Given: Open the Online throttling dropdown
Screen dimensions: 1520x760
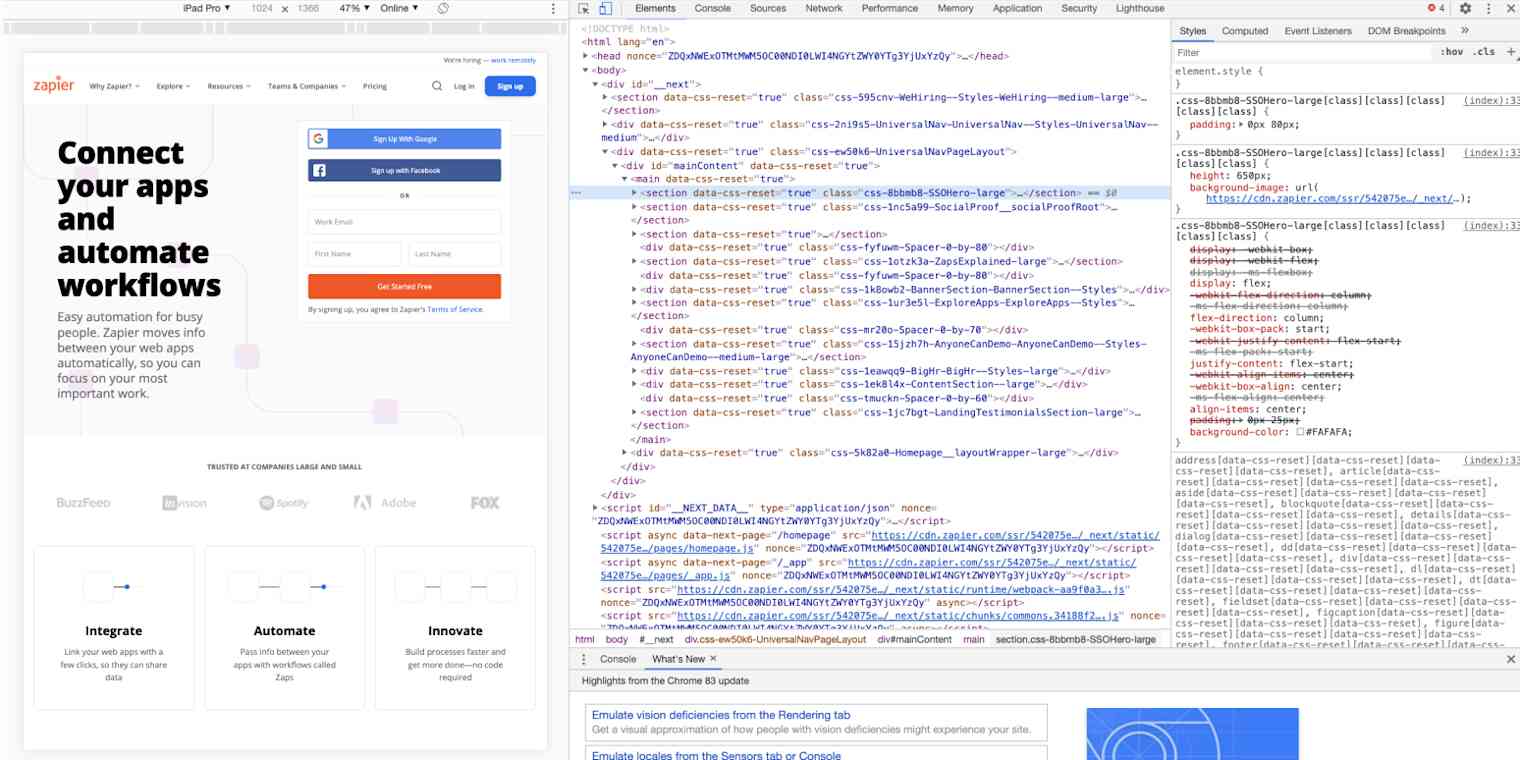Looking at the screenshot, I should pos(400,8).
